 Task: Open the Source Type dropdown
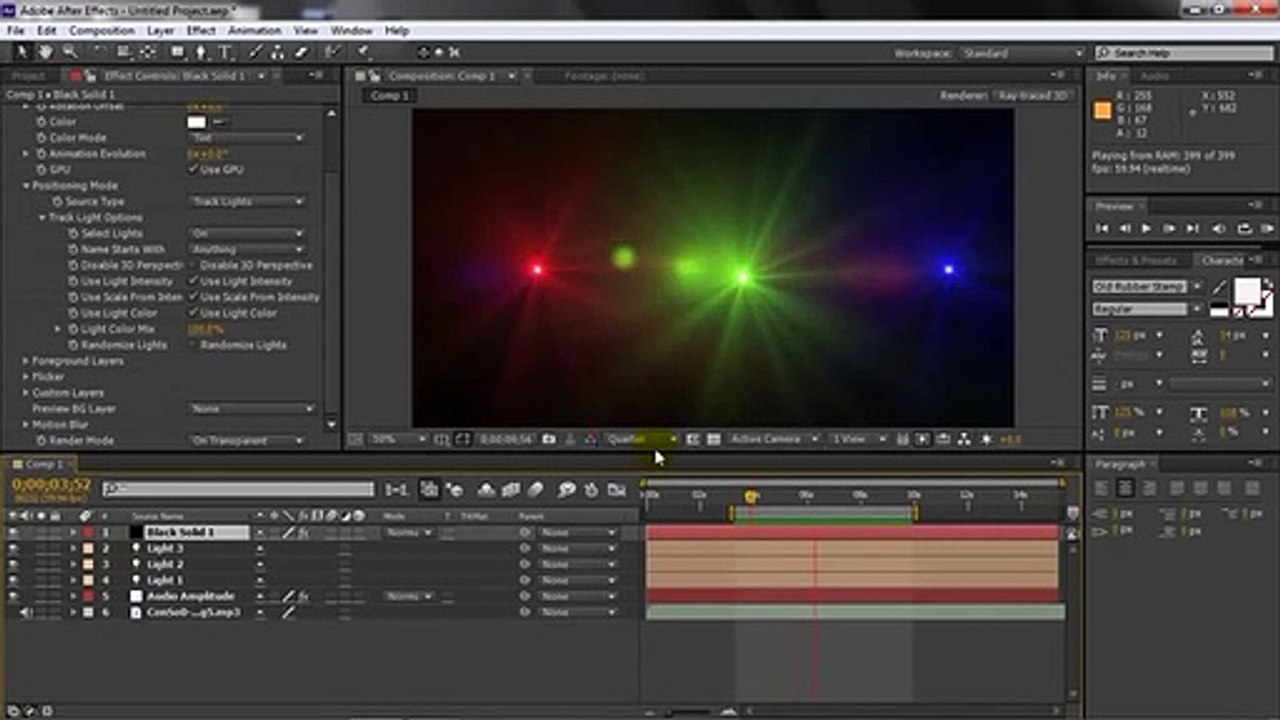pos(247,201)
